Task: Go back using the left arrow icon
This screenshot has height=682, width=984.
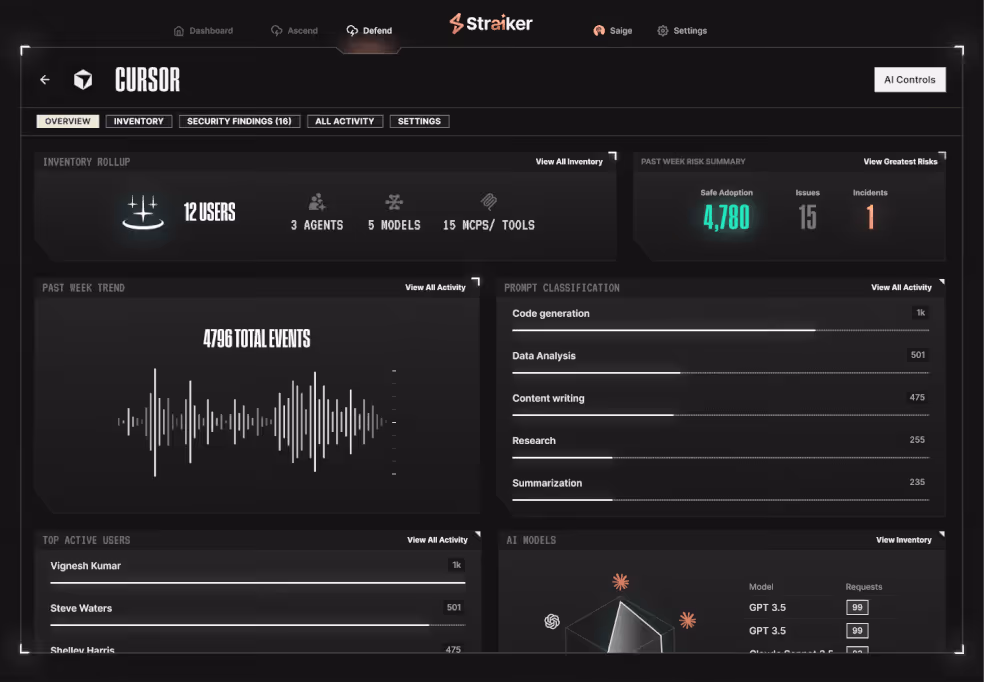Action: coord(45,80)
